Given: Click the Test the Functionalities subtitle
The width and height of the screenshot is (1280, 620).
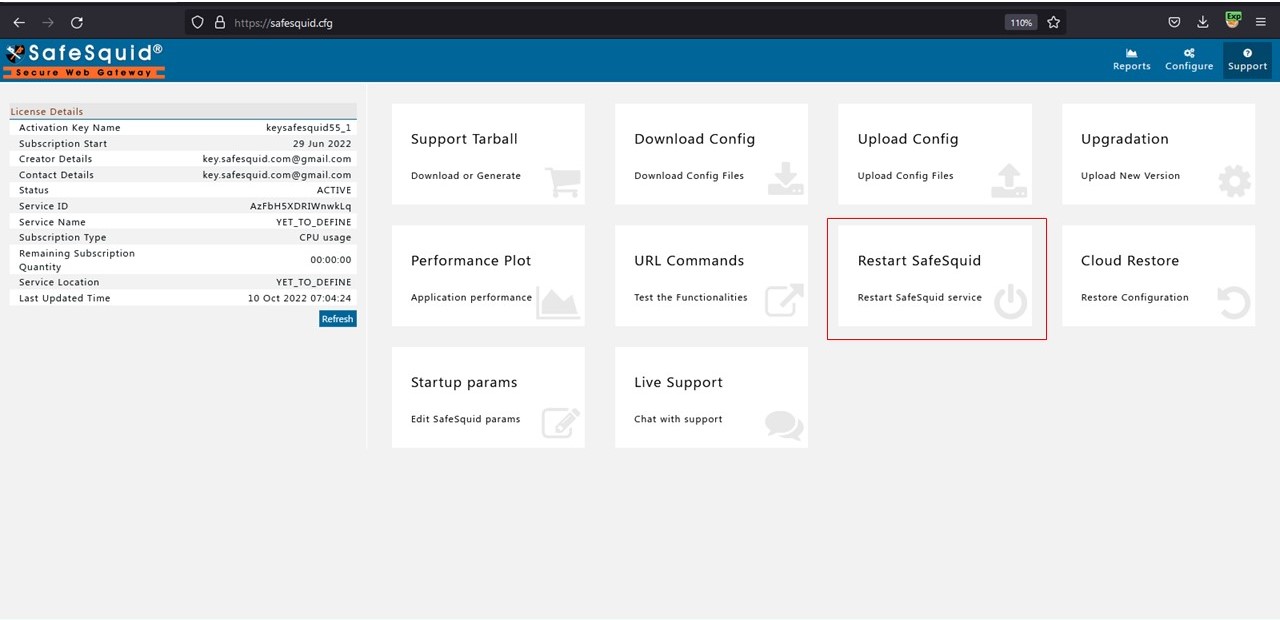Looking at the screenshot, I should [x=691, y=298].
